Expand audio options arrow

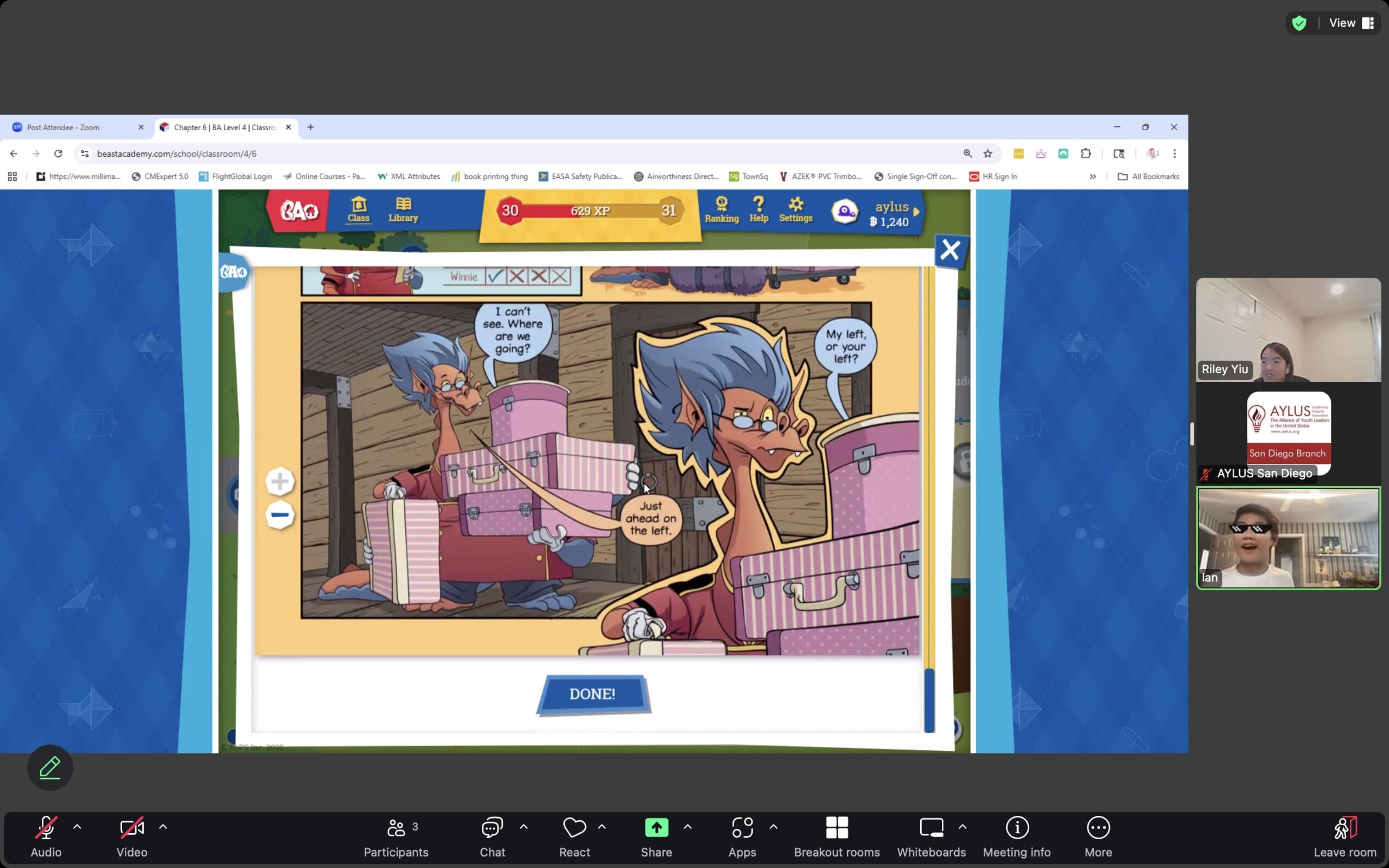point(78,827)
